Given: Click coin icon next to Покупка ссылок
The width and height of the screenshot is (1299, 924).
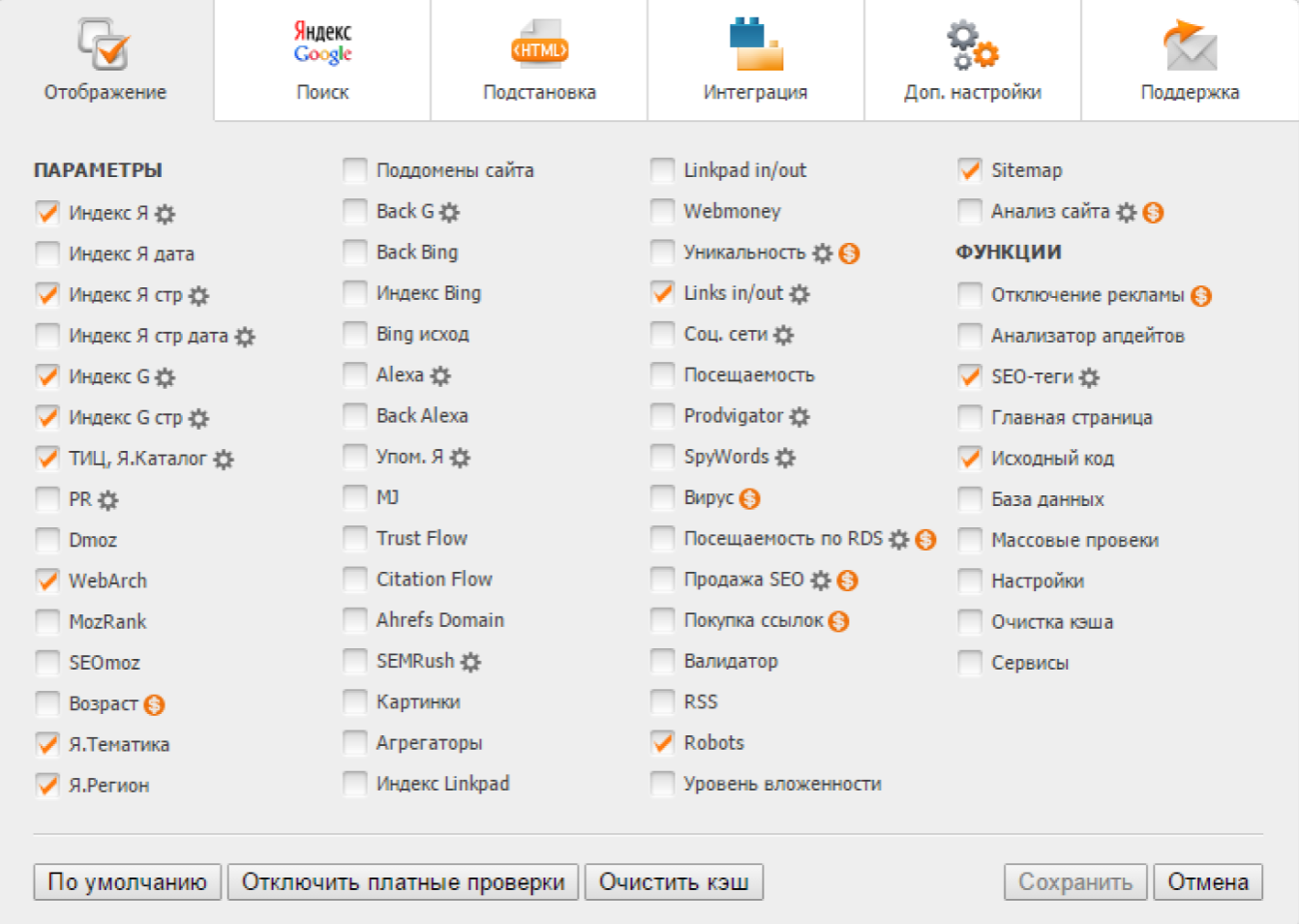Looking at the screenshot, I should (x=838, y=621).
